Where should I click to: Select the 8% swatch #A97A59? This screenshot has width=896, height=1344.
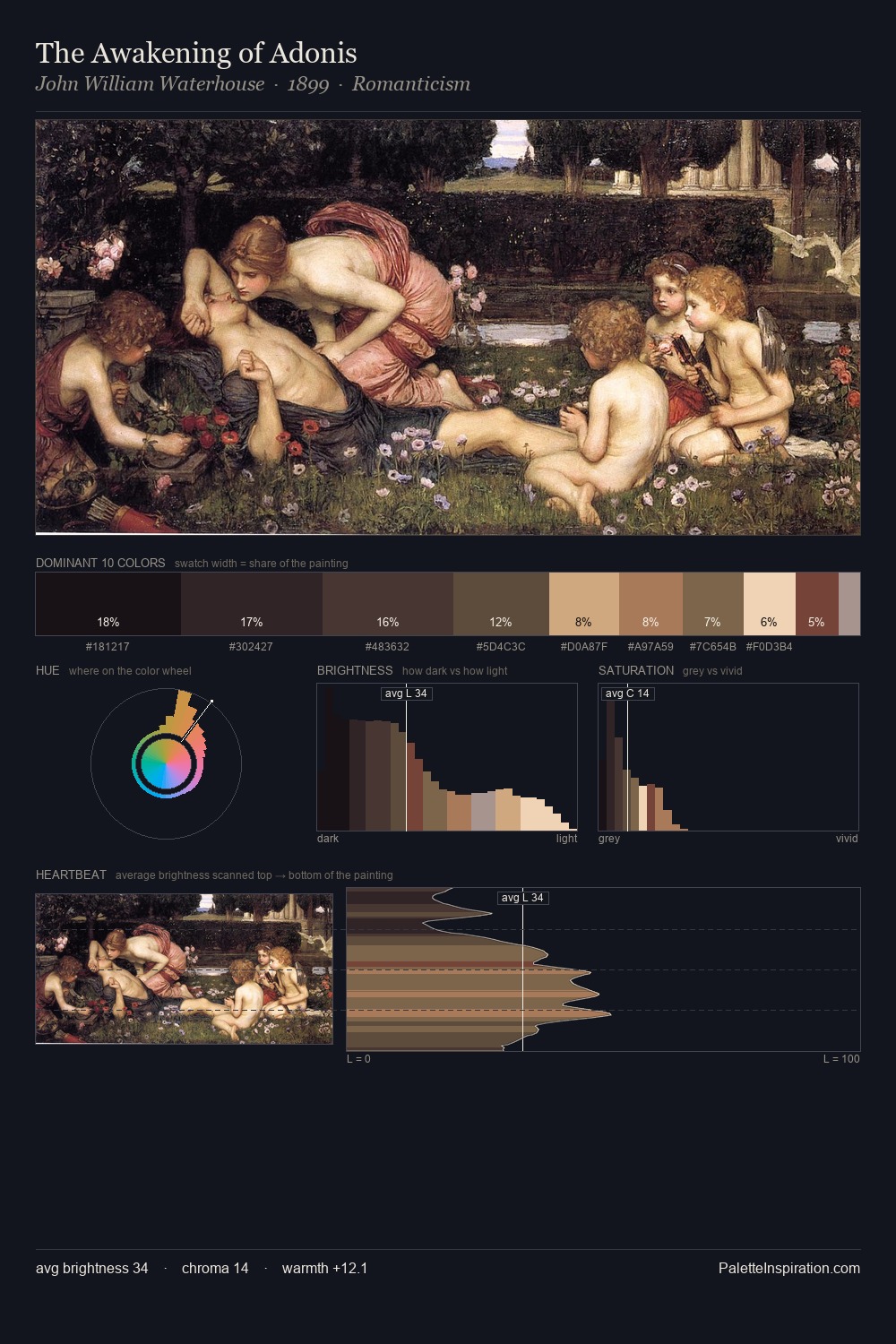650,604
